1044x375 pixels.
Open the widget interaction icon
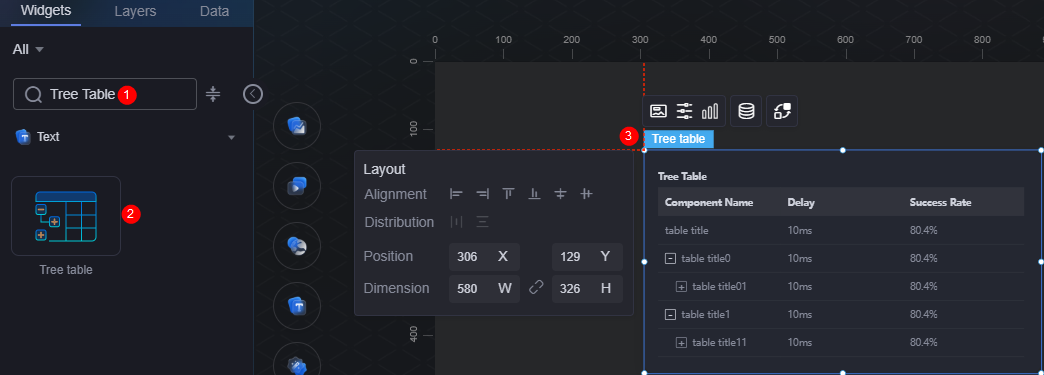pyautogui.click(x=782, y=111)
